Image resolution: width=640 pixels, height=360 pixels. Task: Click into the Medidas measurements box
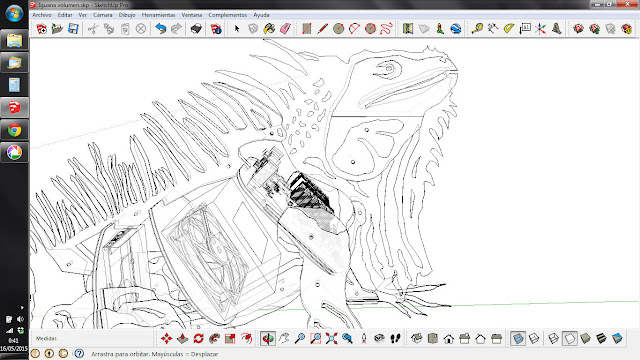[x=93, y=338]
